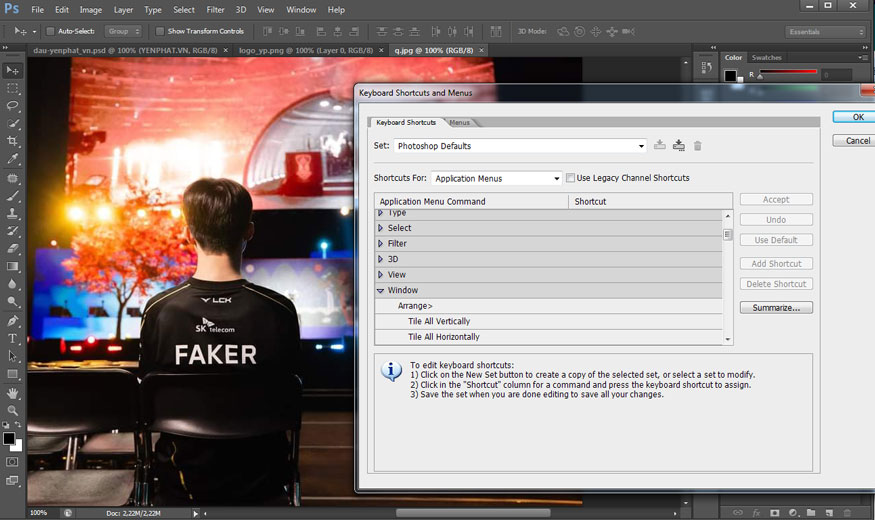Pick the Crop tool

[x=13, y=141]
